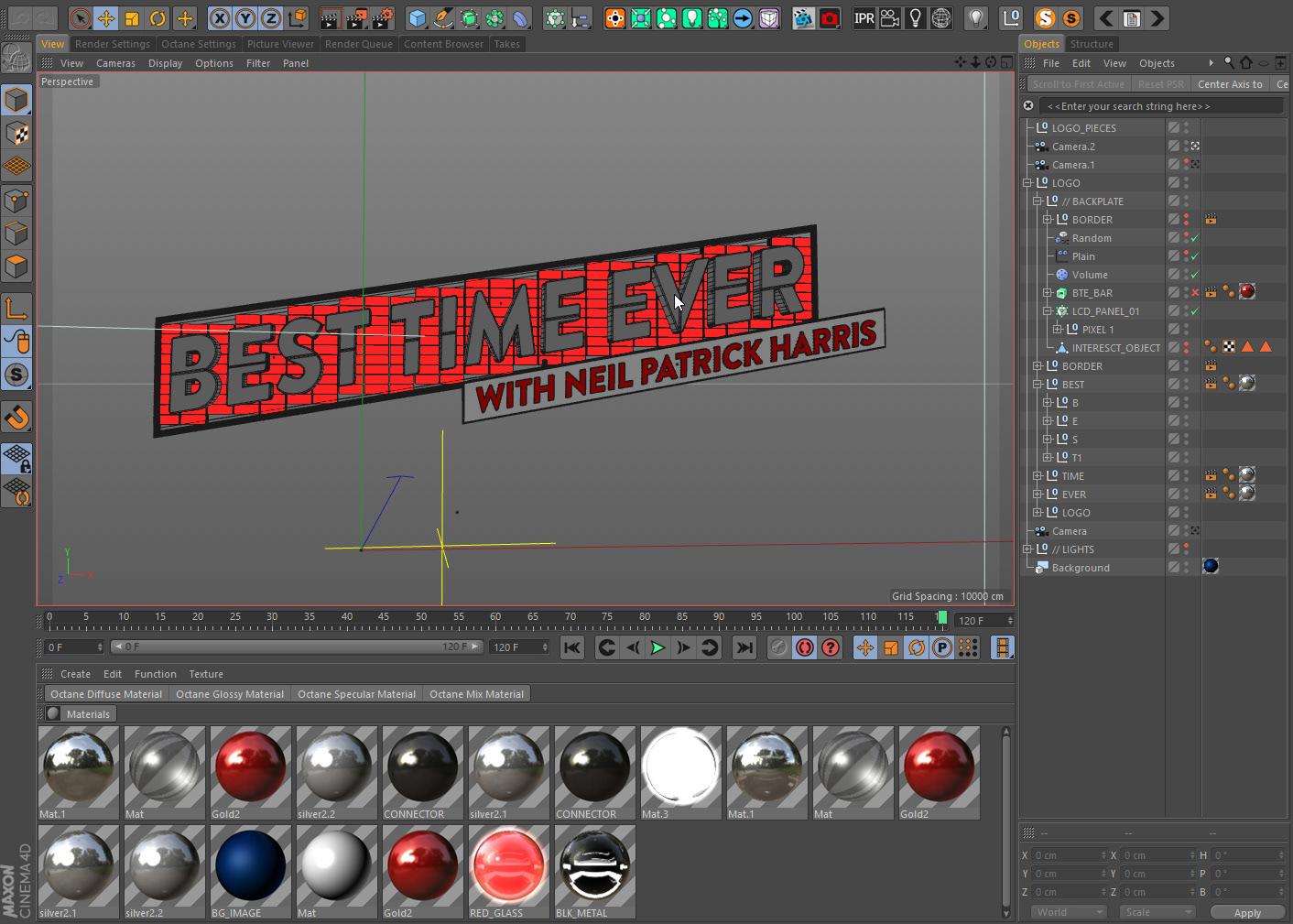Open the Content Browser tab
Viewport: 1293px width, 924px height.
(443, 44)
